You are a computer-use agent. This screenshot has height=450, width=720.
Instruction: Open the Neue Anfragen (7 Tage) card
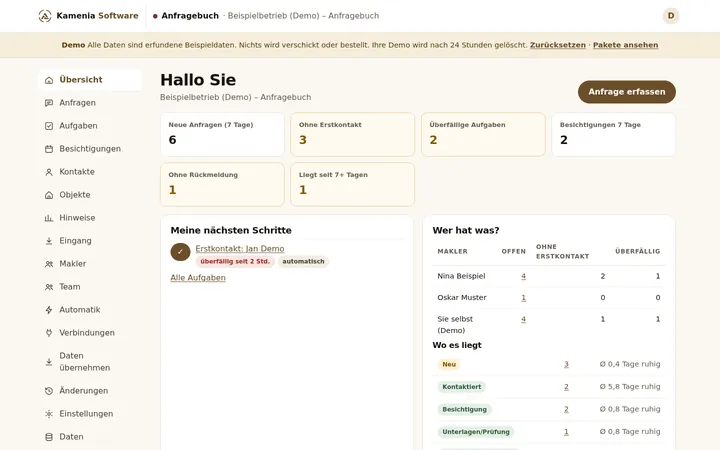tap(222, 135)
